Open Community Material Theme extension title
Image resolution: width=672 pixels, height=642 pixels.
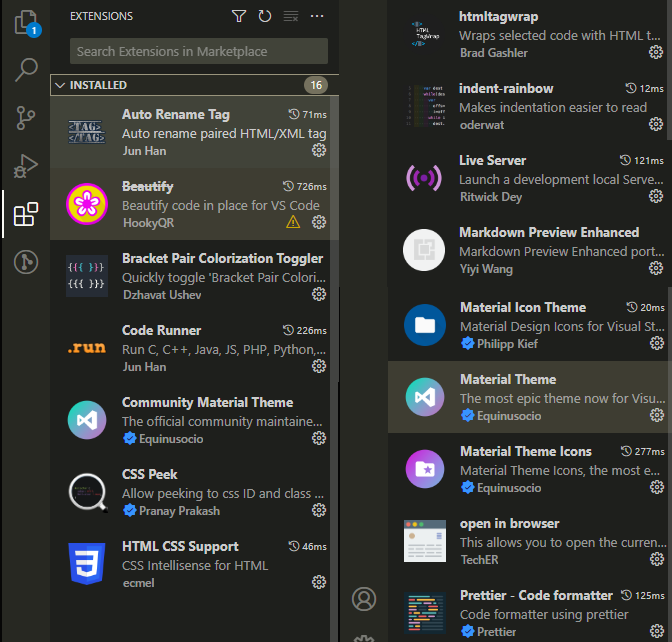click(x=207, y=402)
